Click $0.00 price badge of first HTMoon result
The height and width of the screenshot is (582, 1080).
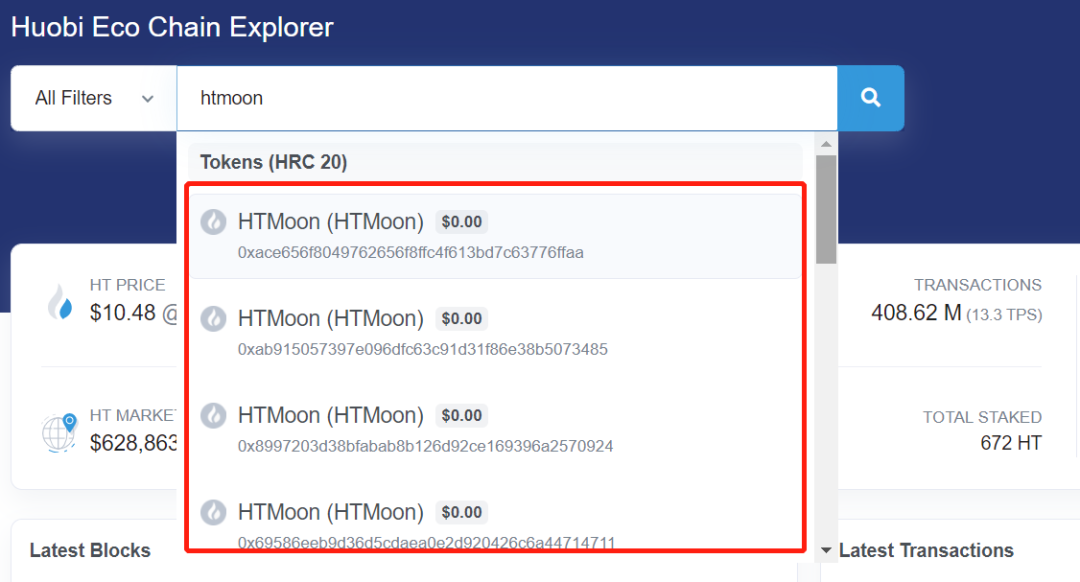[461, 222]
